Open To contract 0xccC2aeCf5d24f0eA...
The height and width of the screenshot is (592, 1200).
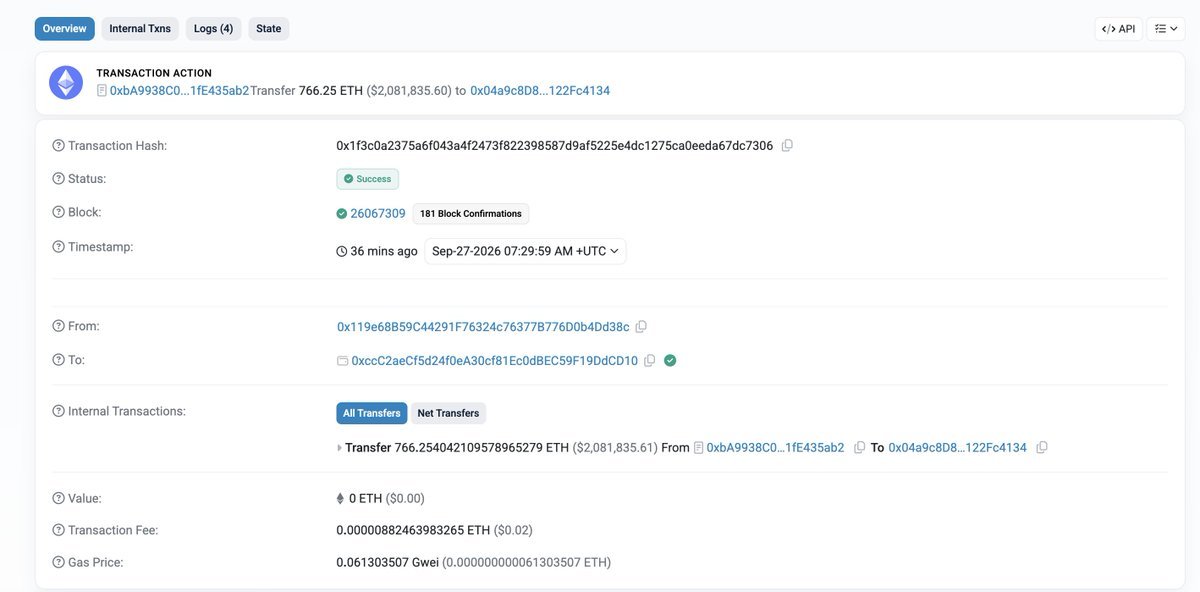494,360
